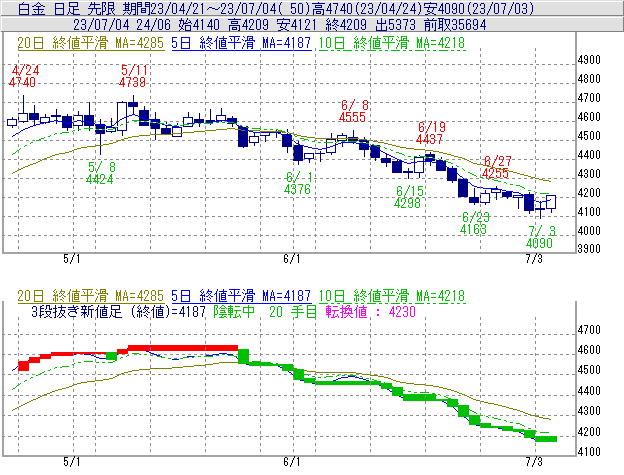624x475 pixels.
Task: Click the 4/24 4740 high label
Action: click(22, 76)
